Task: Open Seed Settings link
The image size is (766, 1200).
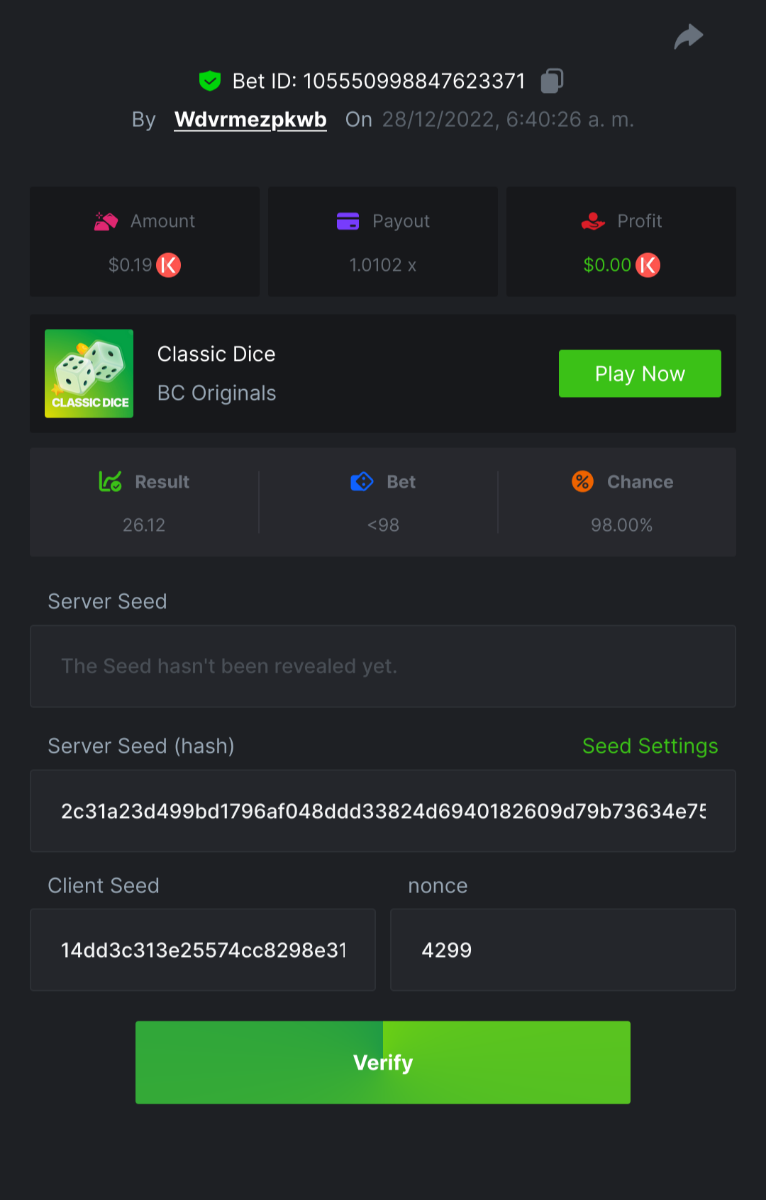Action: tap(650, 746)
